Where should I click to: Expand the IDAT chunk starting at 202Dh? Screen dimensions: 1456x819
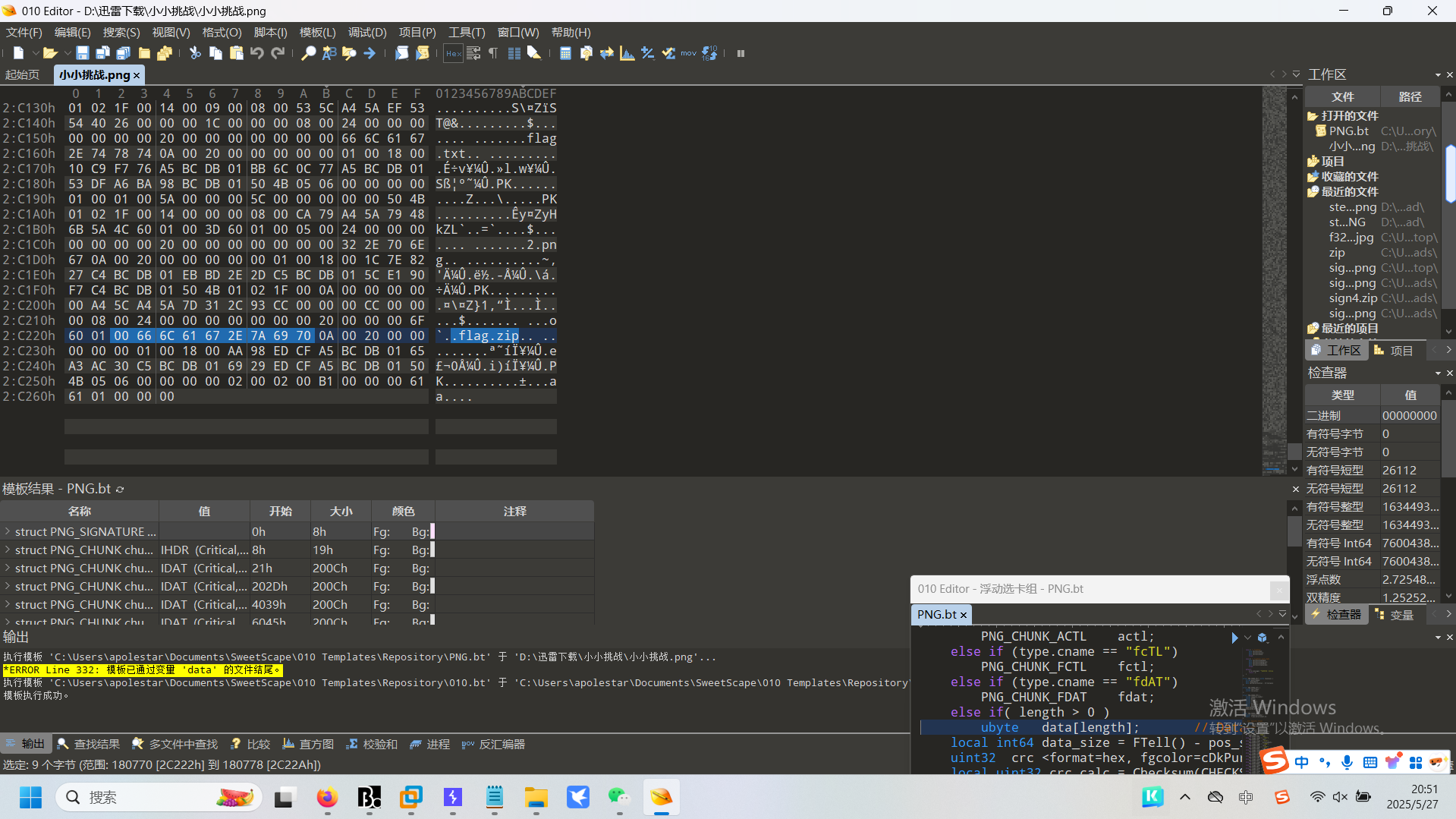(x=8, y=586)
